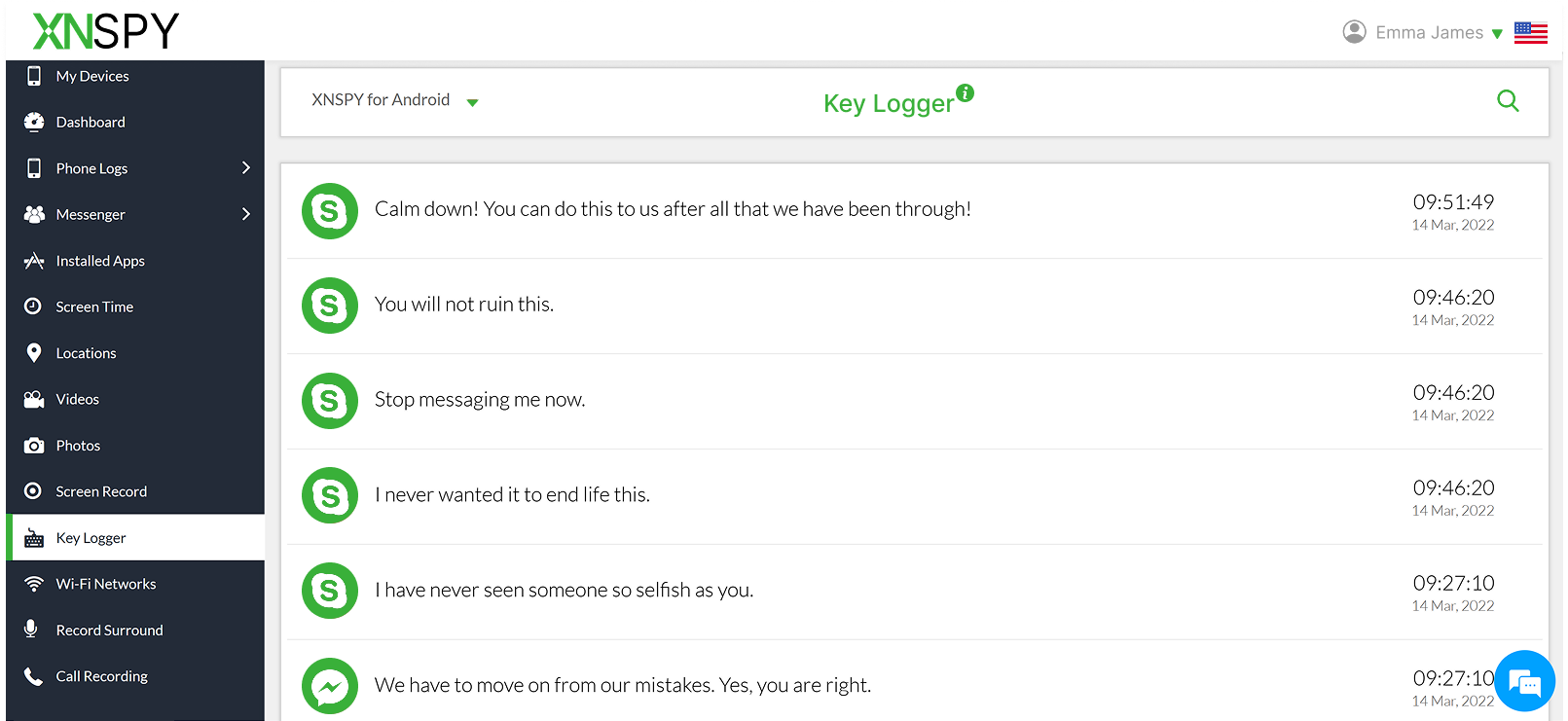Click the search magnifier icon
Screen dimensions: 1568x721
pos(1508,100)
